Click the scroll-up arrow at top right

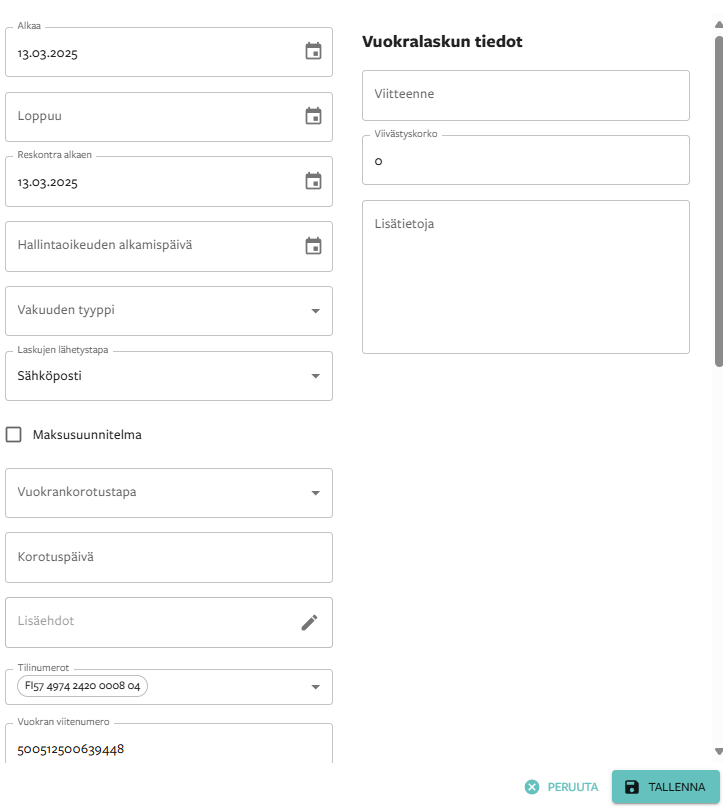click(x=718, y=24)
